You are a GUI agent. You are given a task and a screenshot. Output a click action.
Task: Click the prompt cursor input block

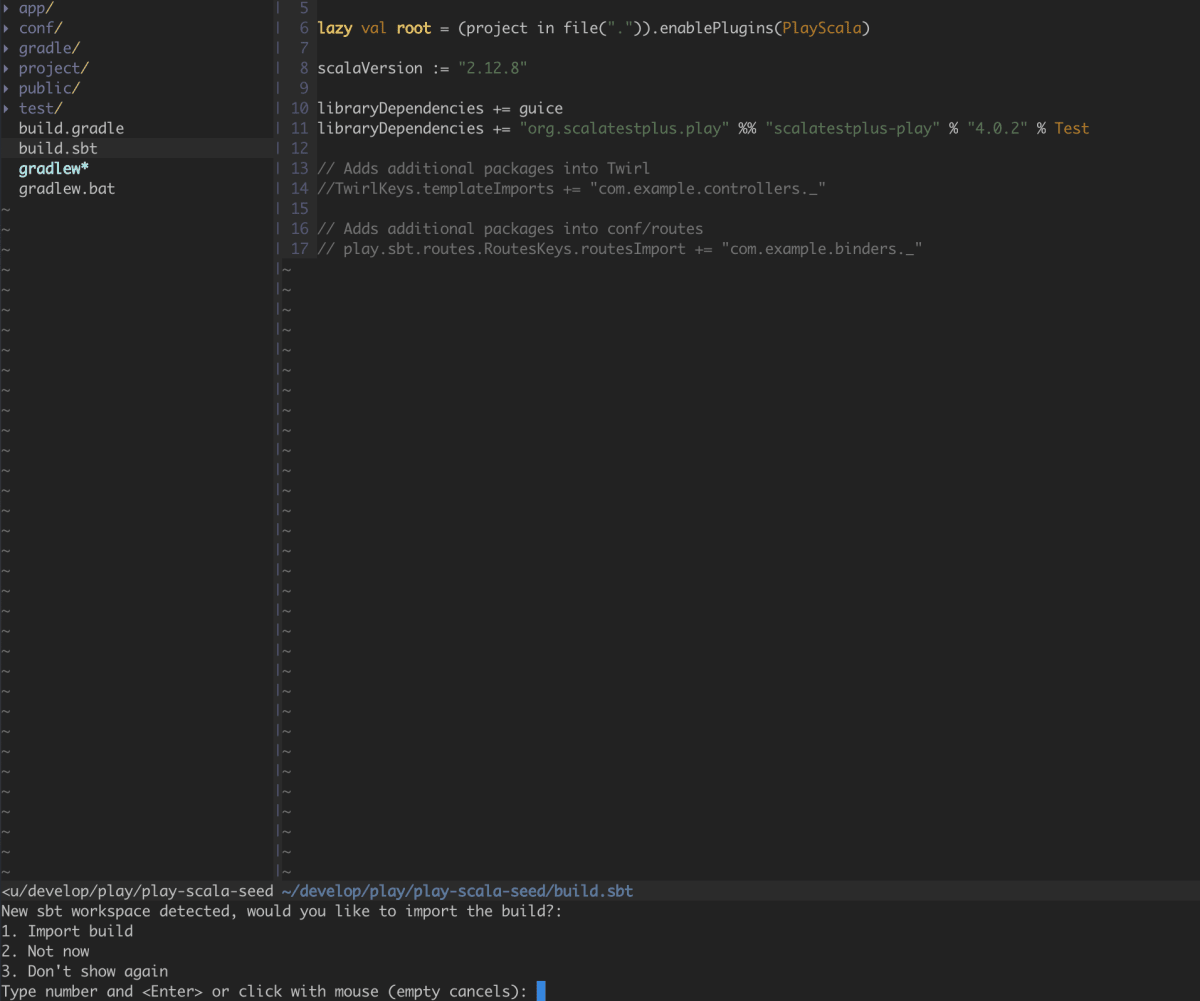[x=541, y=991]
